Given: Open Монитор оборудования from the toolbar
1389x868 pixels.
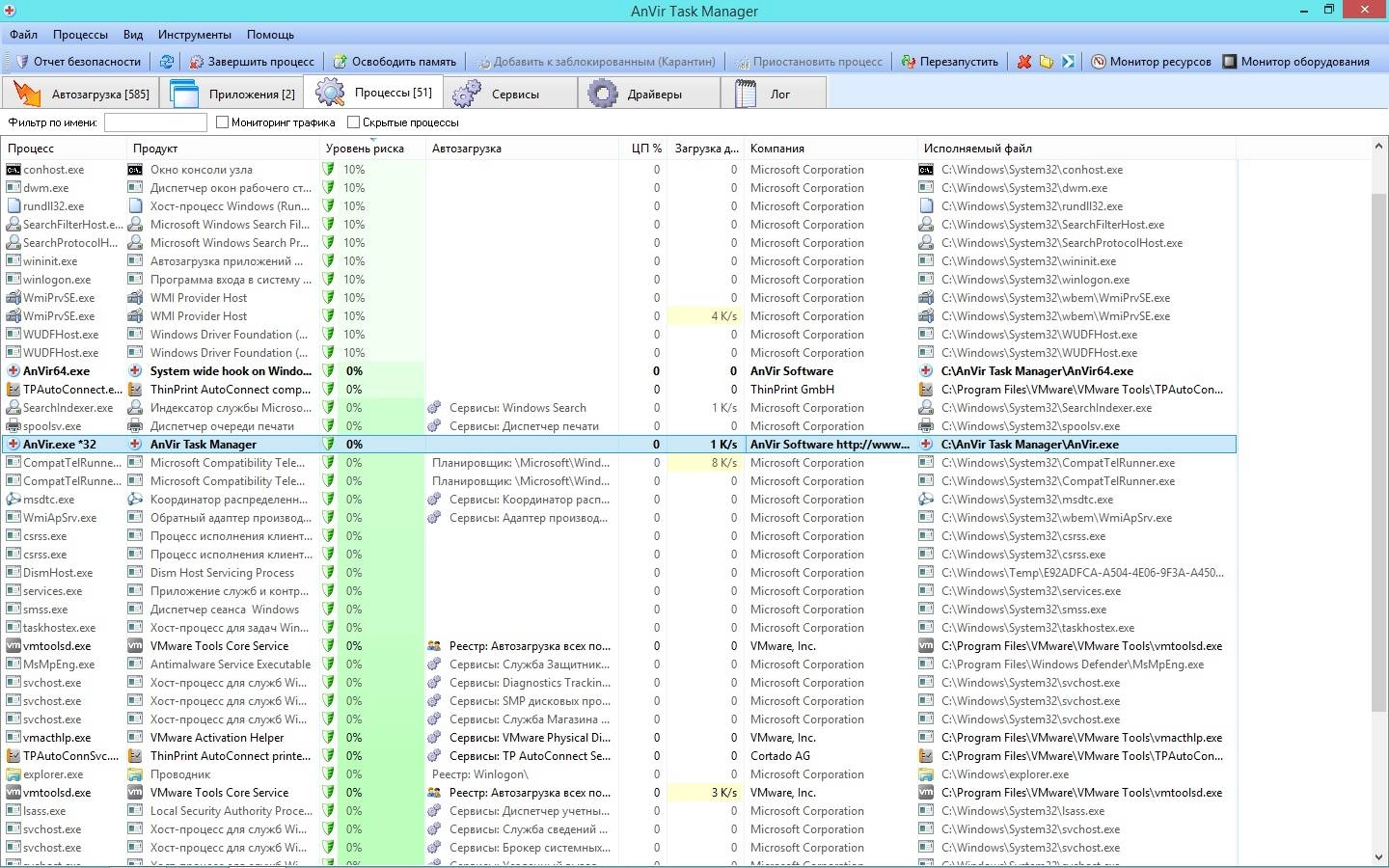Looking at the screenshot, I should [x=1296, y=61].
